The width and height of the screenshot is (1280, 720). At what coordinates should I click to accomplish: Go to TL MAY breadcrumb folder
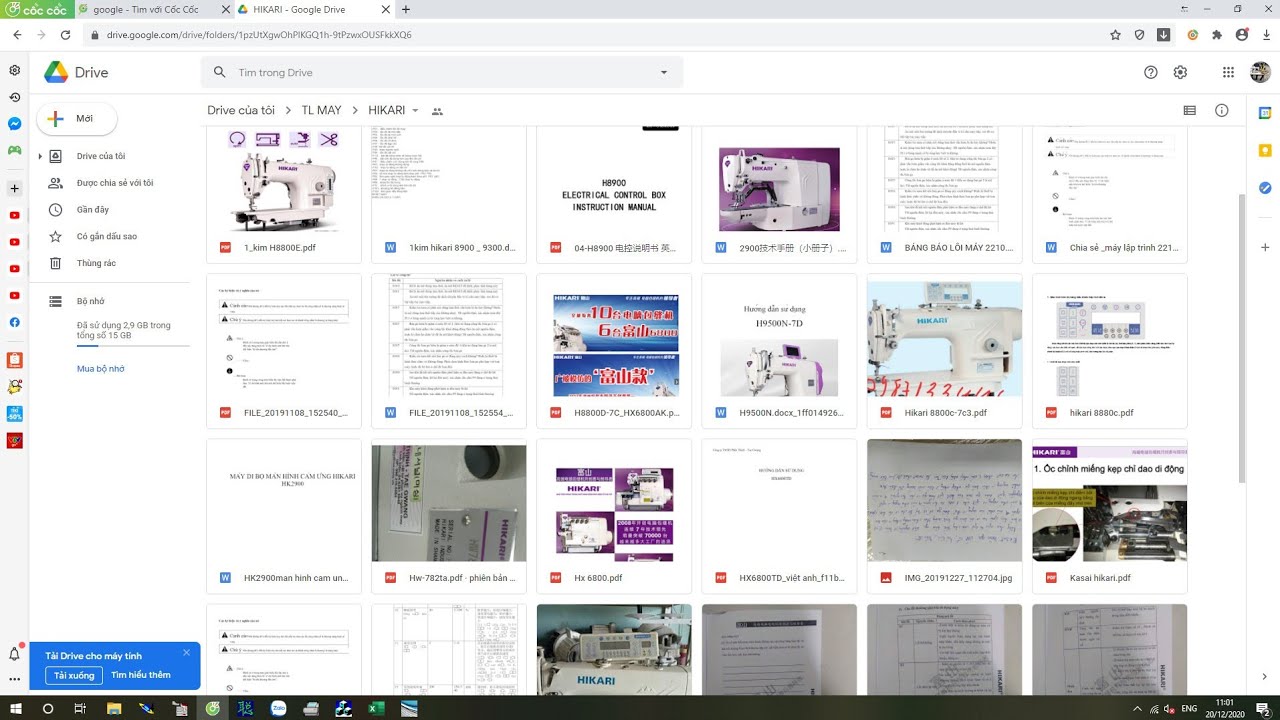click(x=322, y=110)
